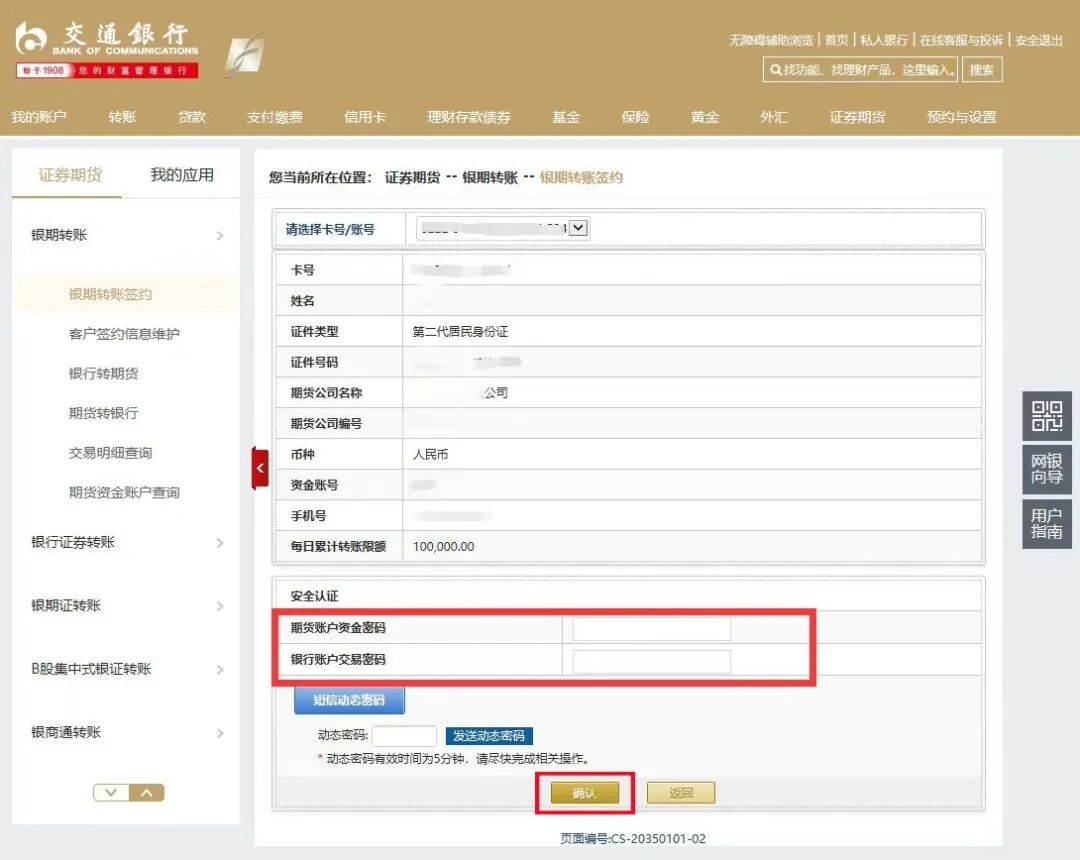Open the 信用卡 navigation menu
Viewport: 1080px width, 860px height.
coord(364,117)
